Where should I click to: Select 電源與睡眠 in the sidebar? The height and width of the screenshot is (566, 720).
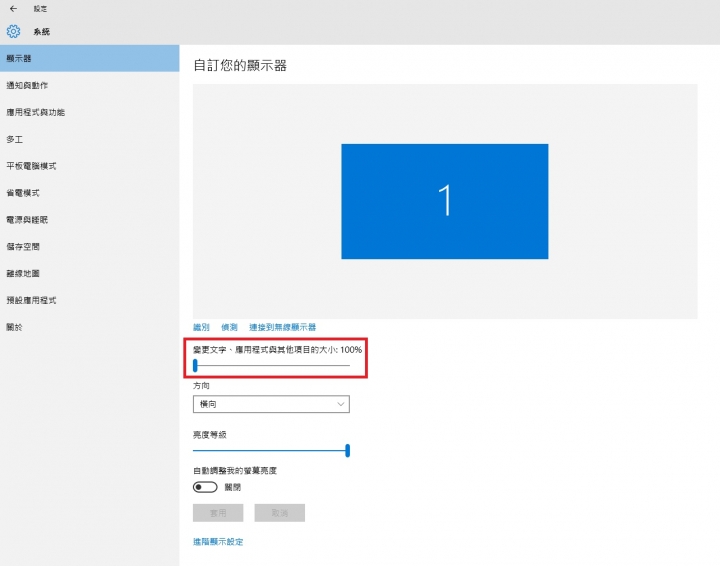pyautogui.click(x=90, y=220)
